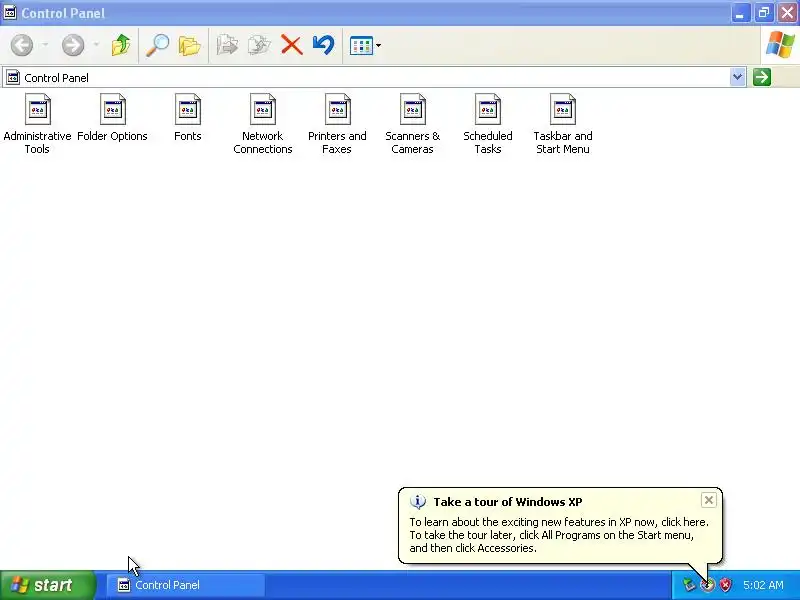The height and width of the screenshot is (600, 800).
Task: Open the Start menu
Action: click(x=47, y=585)
